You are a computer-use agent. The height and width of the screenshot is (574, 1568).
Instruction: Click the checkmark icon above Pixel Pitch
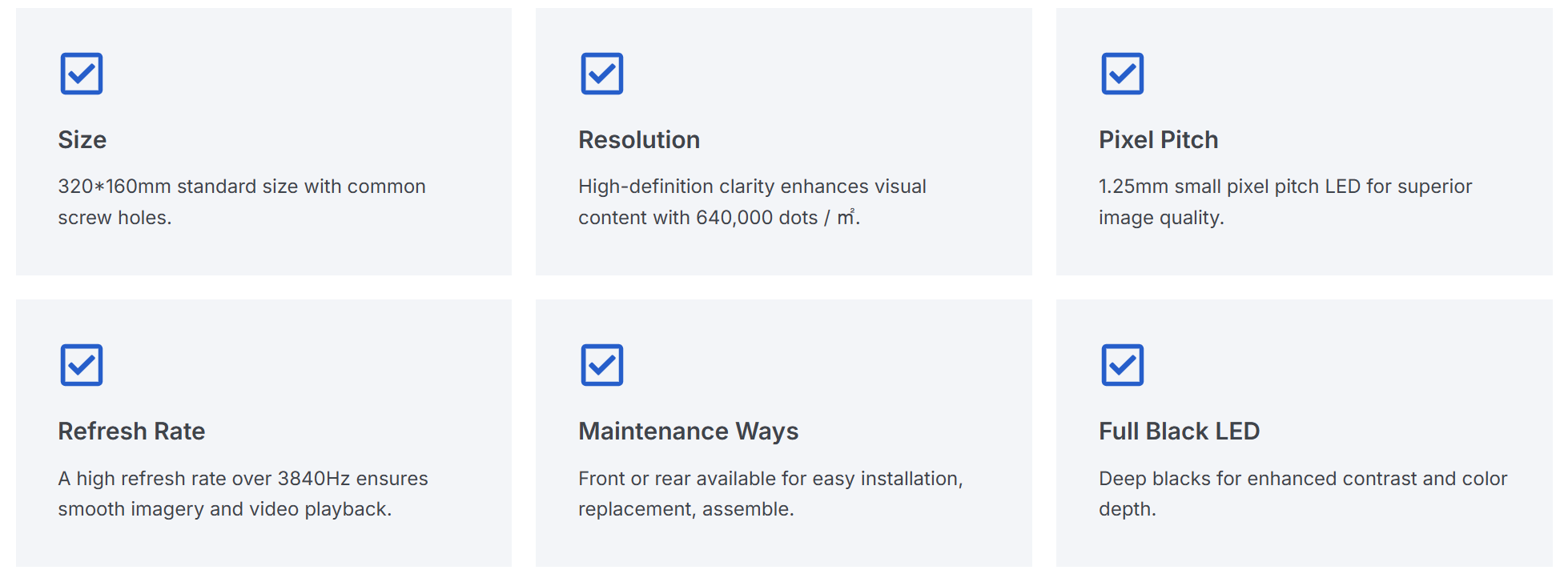(1122, 74)
